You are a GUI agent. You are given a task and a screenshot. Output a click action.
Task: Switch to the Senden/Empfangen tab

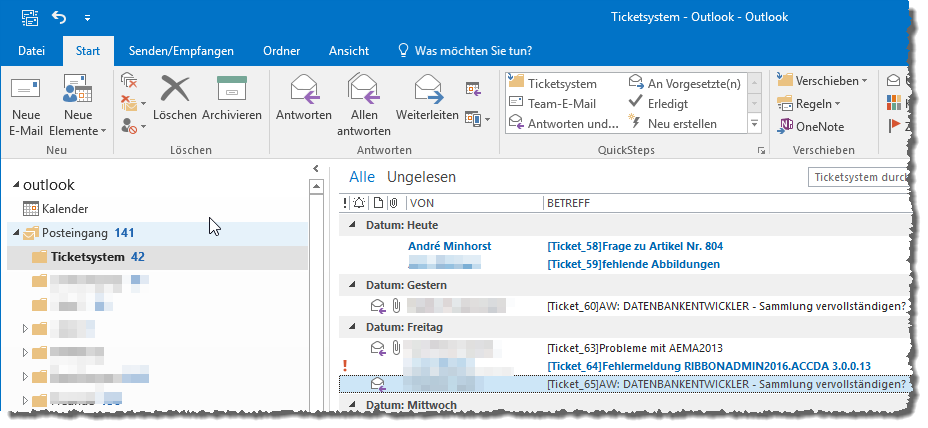(x=181, y=51)
